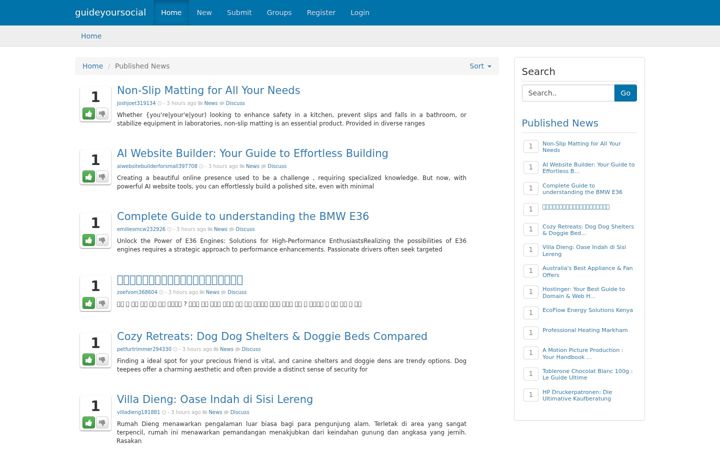
Task: View author petfurtrimmer294330 profile
Action: pyautogui.click(x=144, y=349)
